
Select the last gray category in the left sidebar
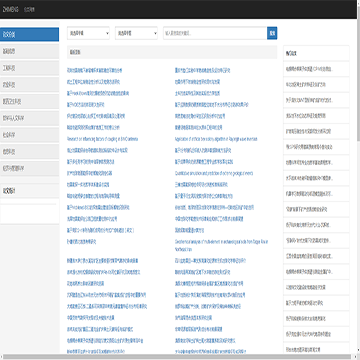pos(29,168)
